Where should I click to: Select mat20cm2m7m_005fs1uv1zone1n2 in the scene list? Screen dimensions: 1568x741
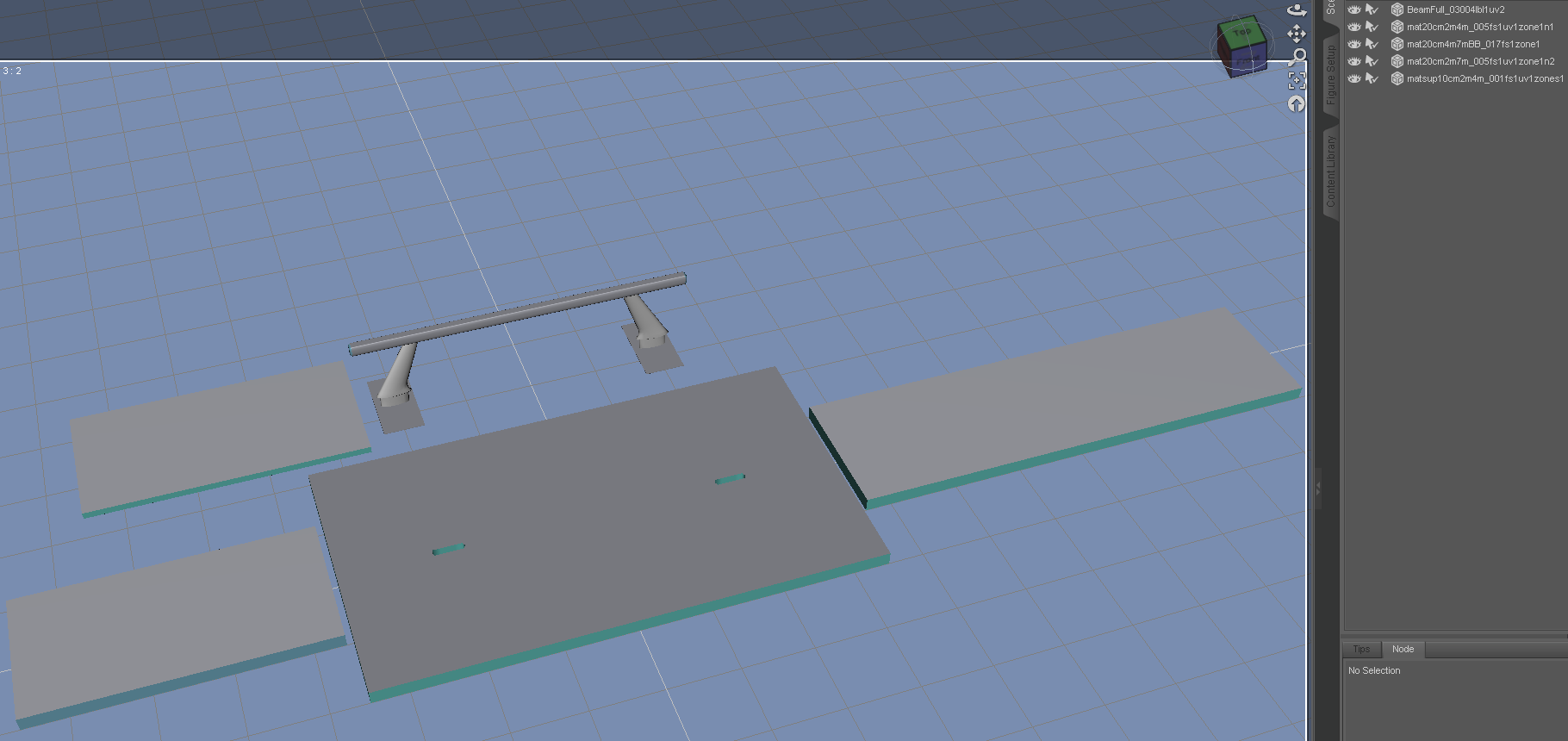click(1480, 61)
